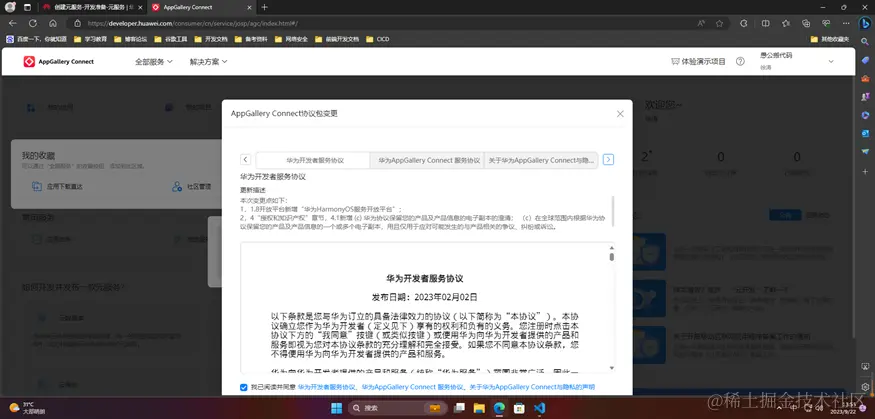Open the taskbar weather widget
875x419 pixels.
tap(28, 408)
